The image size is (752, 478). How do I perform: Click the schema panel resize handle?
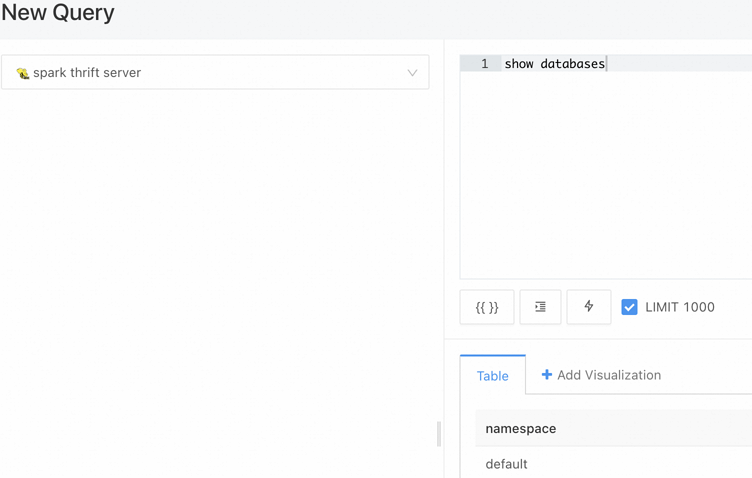439,434
